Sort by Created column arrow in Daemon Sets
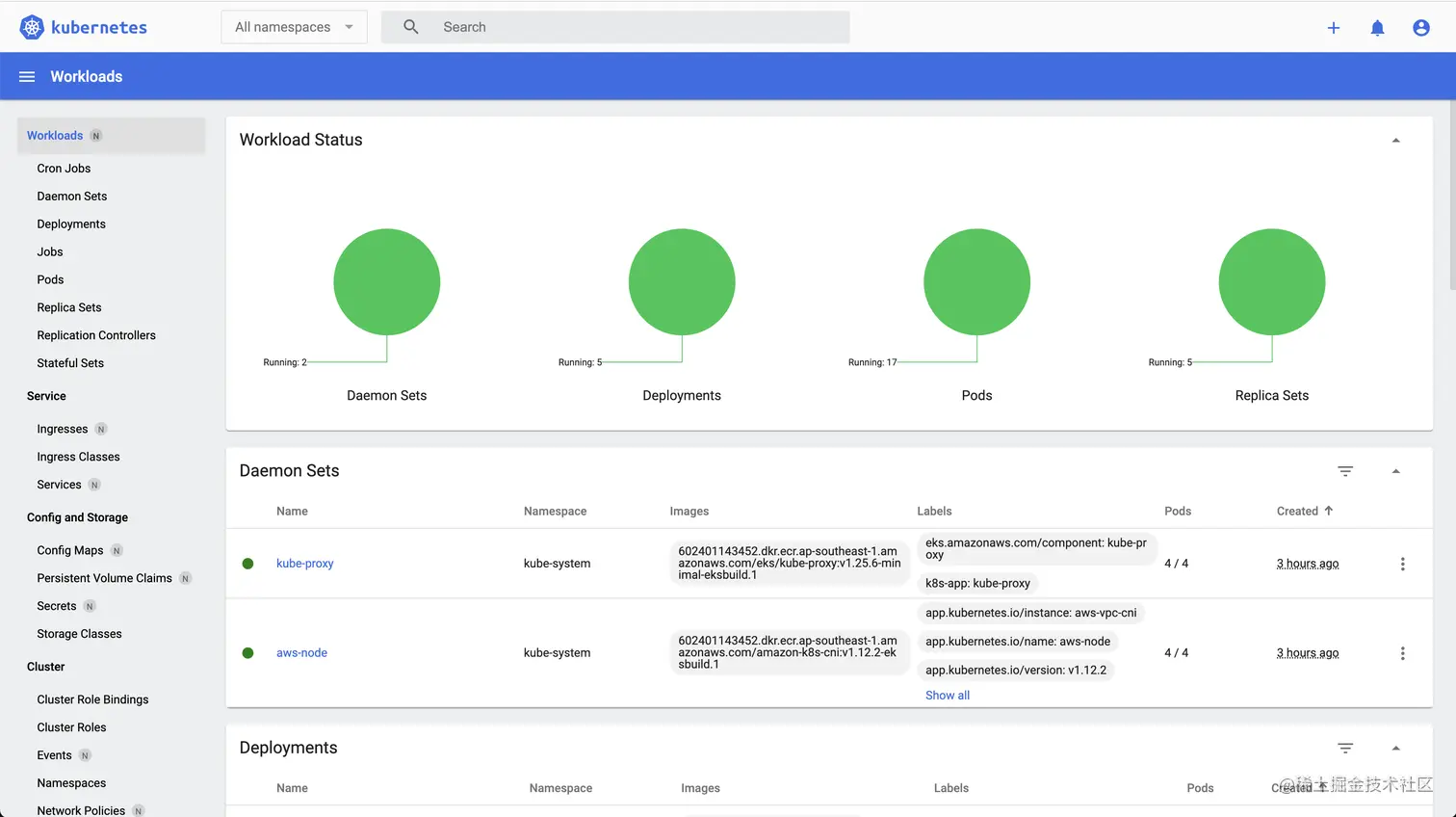The height and width of the screenshot is (817, 1456). (x=1329, y=511)
